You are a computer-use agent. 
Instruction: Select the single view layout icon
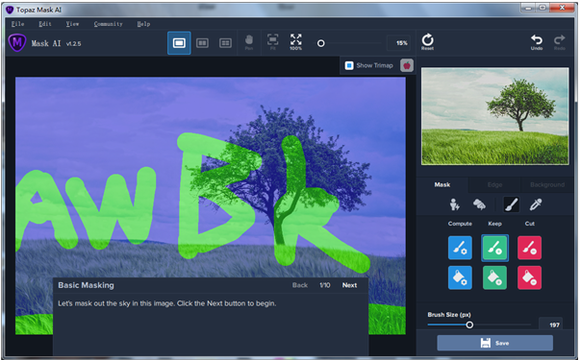point(179,43)
